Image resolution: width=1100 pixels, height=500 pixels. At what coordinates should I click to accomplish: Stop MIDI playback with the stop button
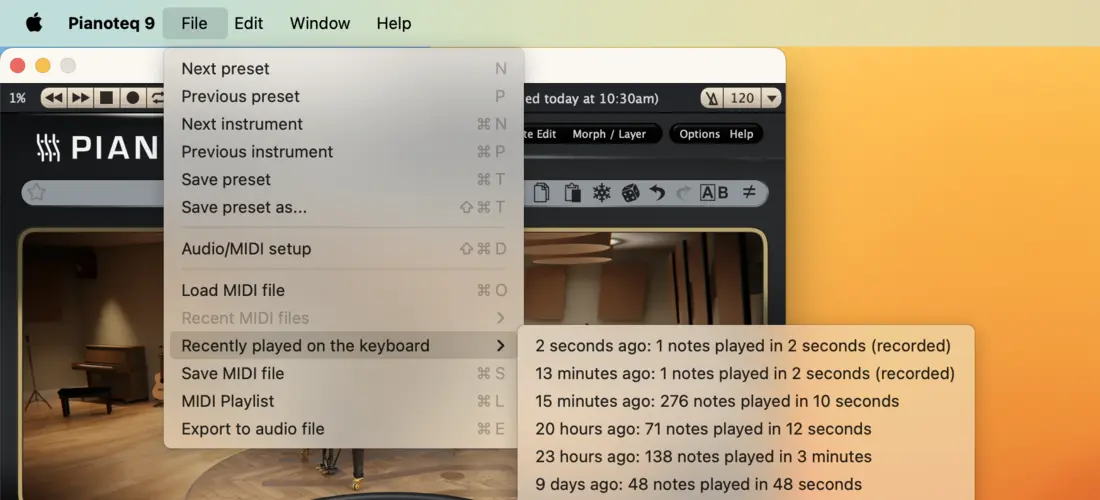click(106, 98)
